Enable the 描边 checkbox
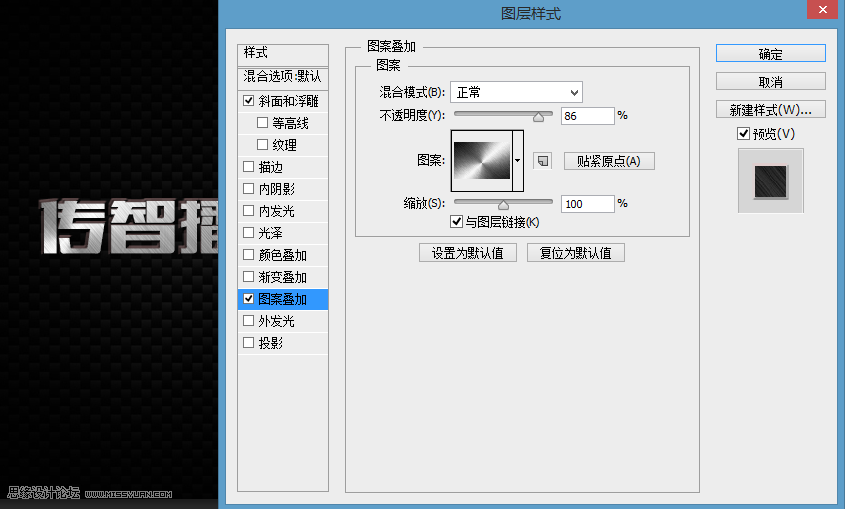Viewport: 845px width, 509px height. click(248, 166)
